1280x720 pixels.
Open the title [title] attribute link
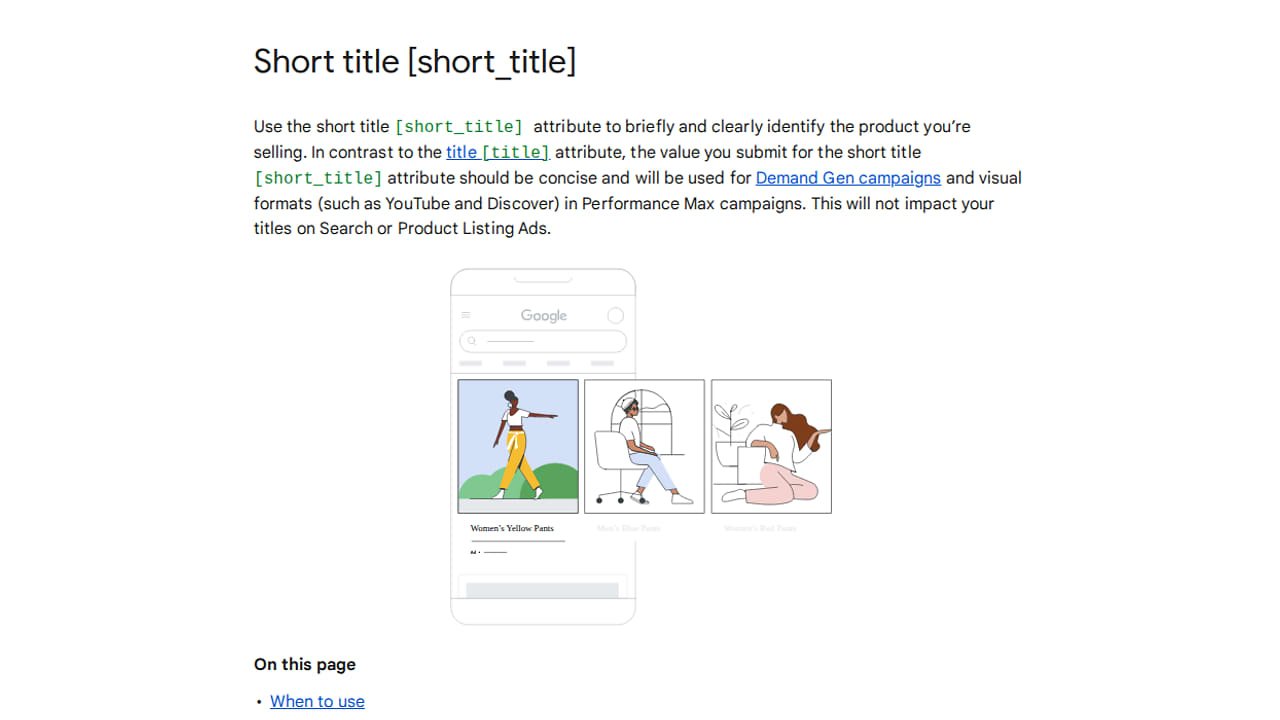coord(498,152)
